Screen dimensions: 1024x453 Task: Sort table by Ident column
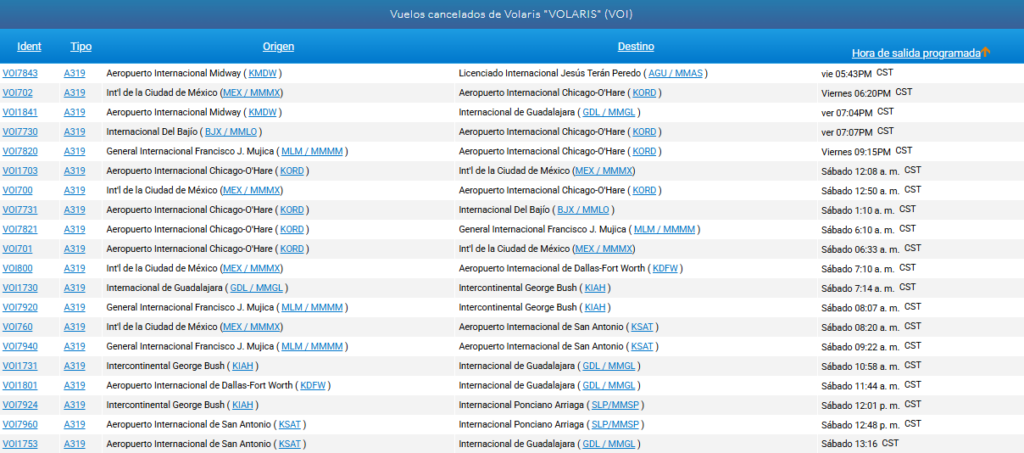click(29, 46)
